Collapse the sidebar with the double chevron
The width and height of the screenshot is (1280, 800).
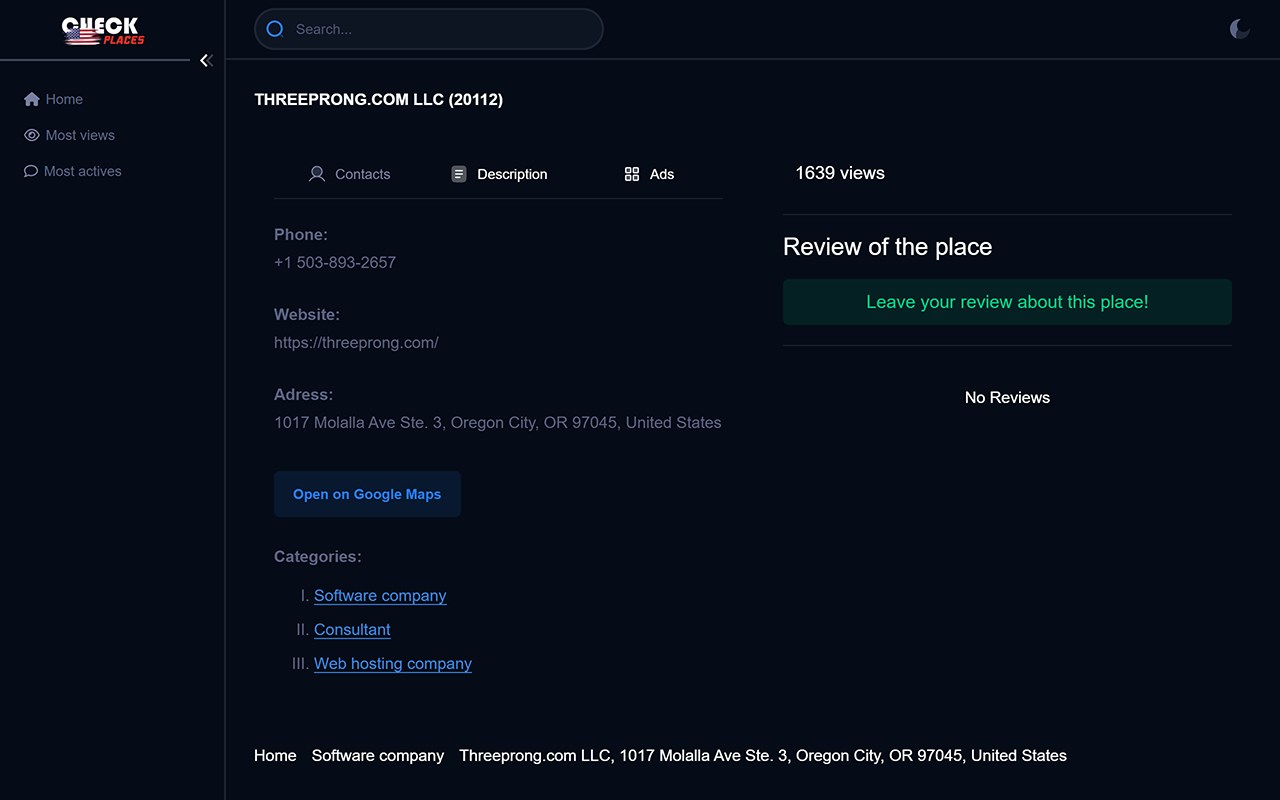pyautogui.click(x=205, y=61)
